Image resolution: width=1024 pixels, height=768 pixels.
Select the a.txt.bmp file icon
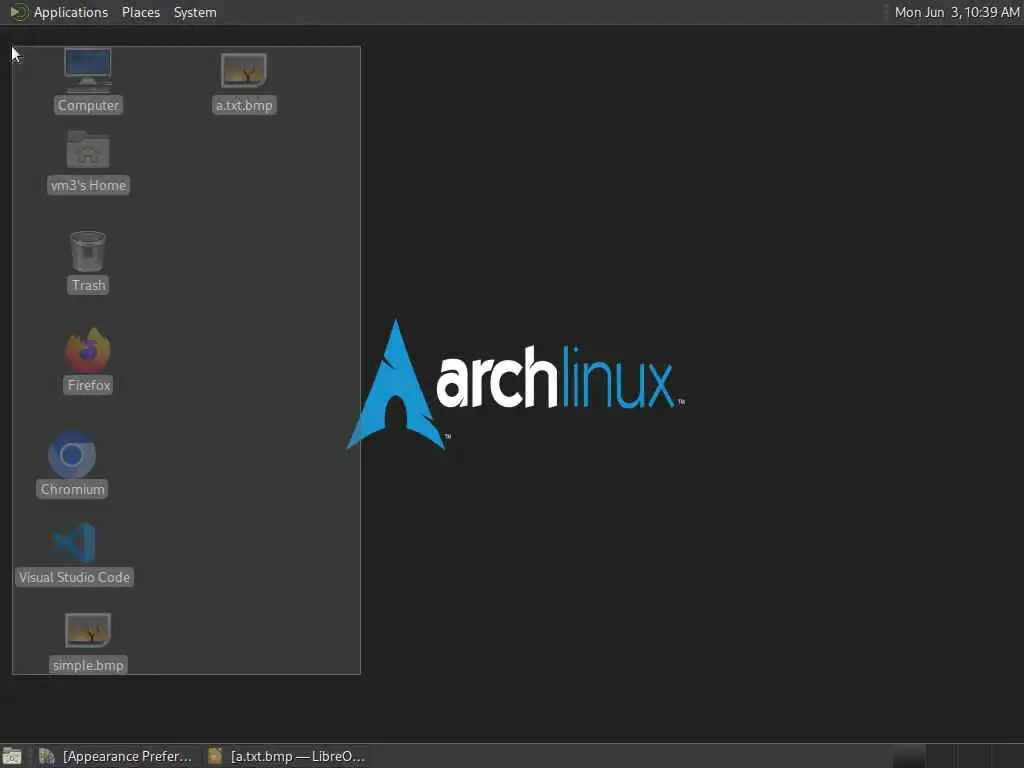click(244, 71)
